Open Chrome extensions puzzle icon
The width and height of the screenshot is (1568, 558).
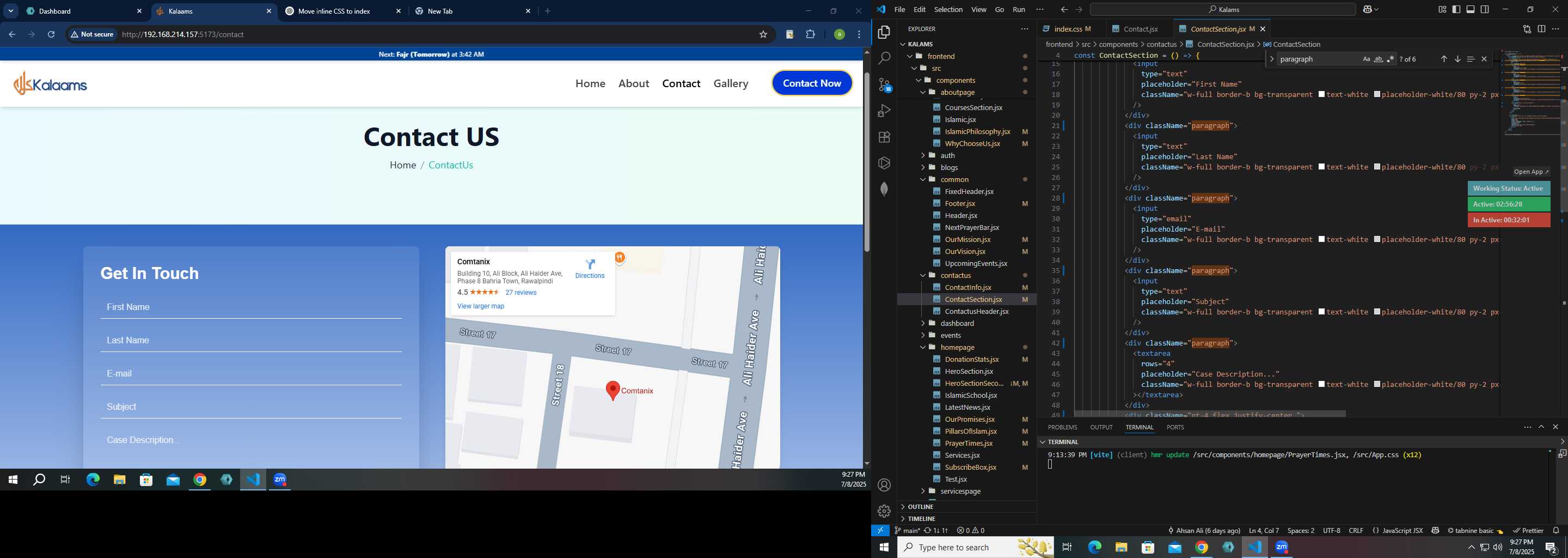click(811, 34)
